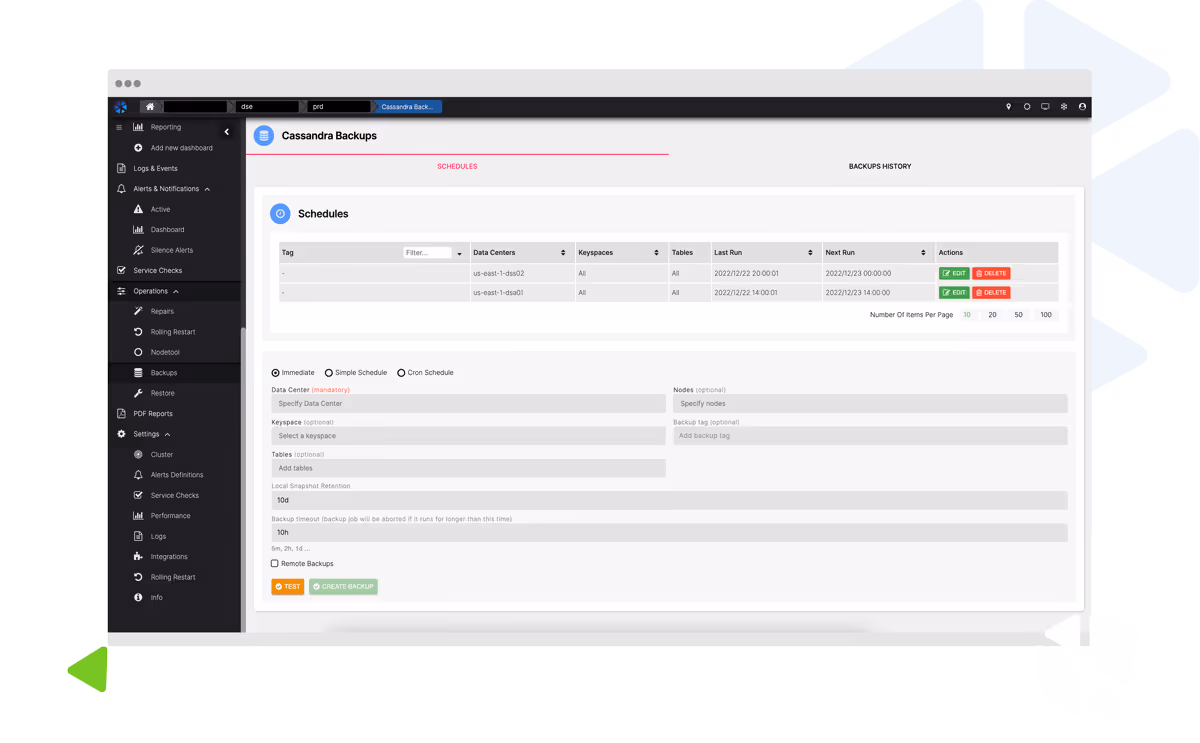Click the monitor icon in top bar
Viewport: 1200px width, 743px height.
(1045, 107)
